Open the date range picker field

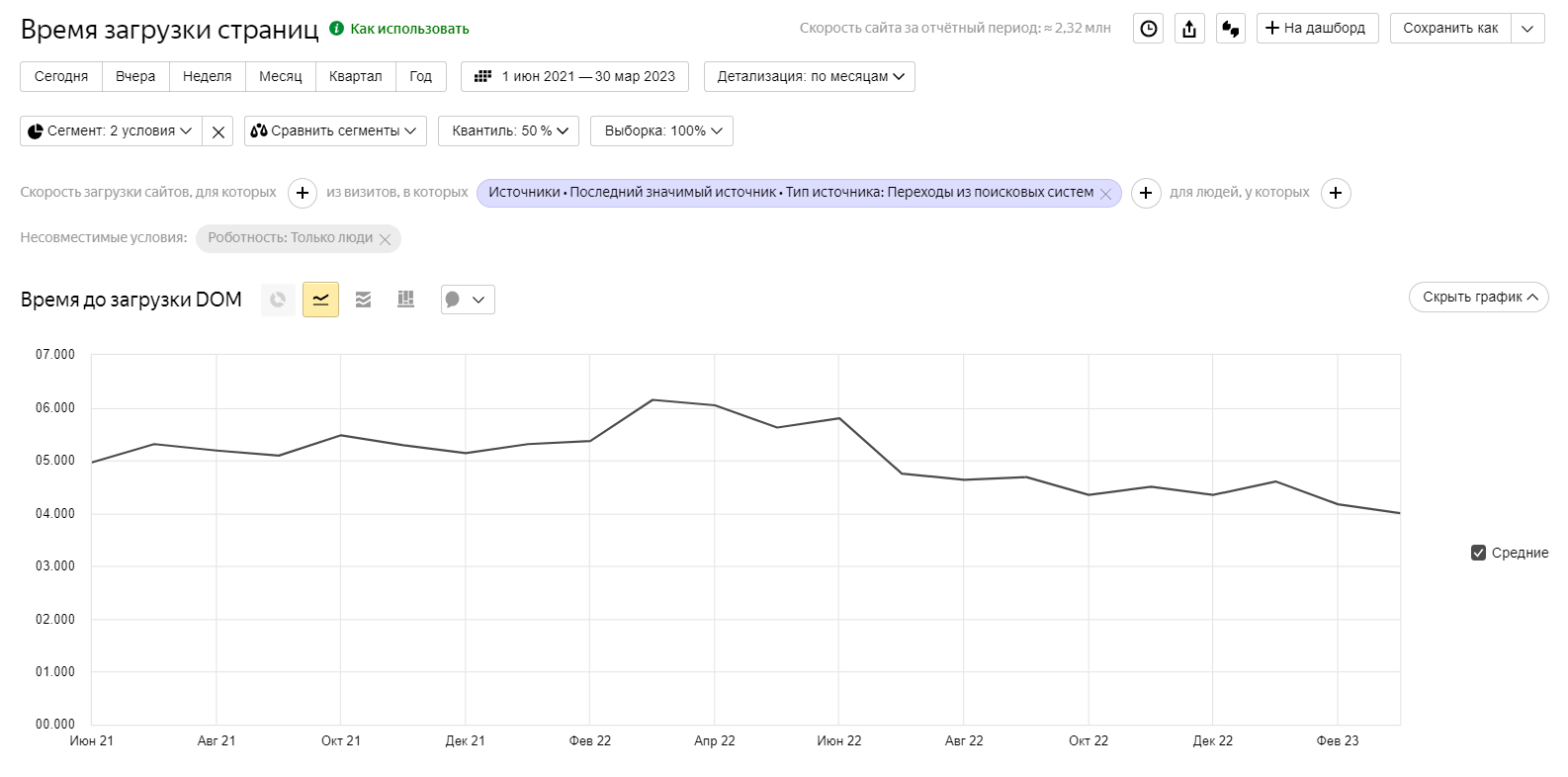(576, 77)
